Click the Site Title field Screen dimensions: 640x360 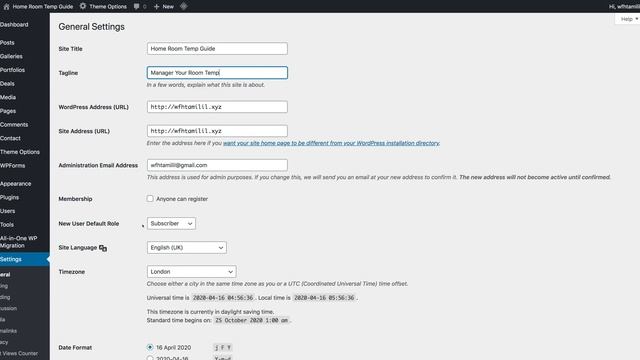coord(217,49)
